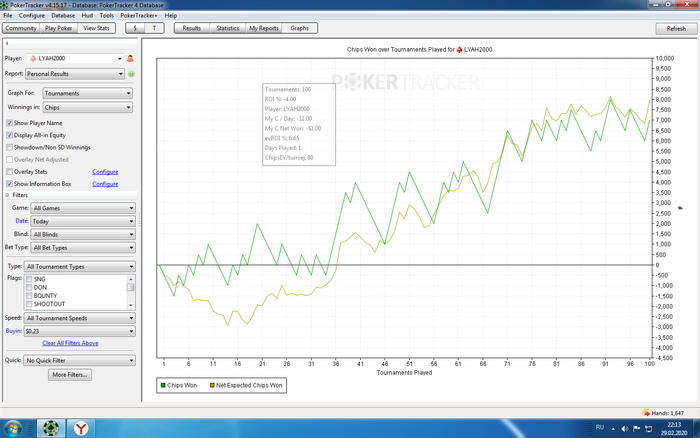Click the Net Expected Chips Won legend swatch
Image resolution: width=700 pixels, height=438 pixels.
[x=212, y=385]
